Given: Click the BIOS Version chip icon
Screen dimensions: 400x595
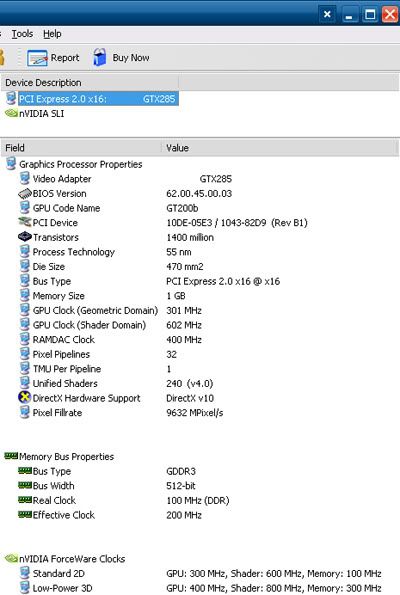Looking at the screenshot, I should (25, 194).
